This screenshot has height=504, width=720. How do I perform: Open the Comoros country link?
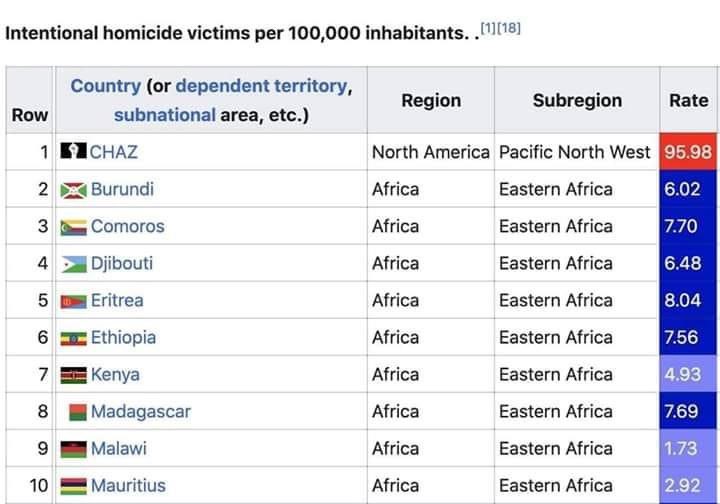click(127, 226)
